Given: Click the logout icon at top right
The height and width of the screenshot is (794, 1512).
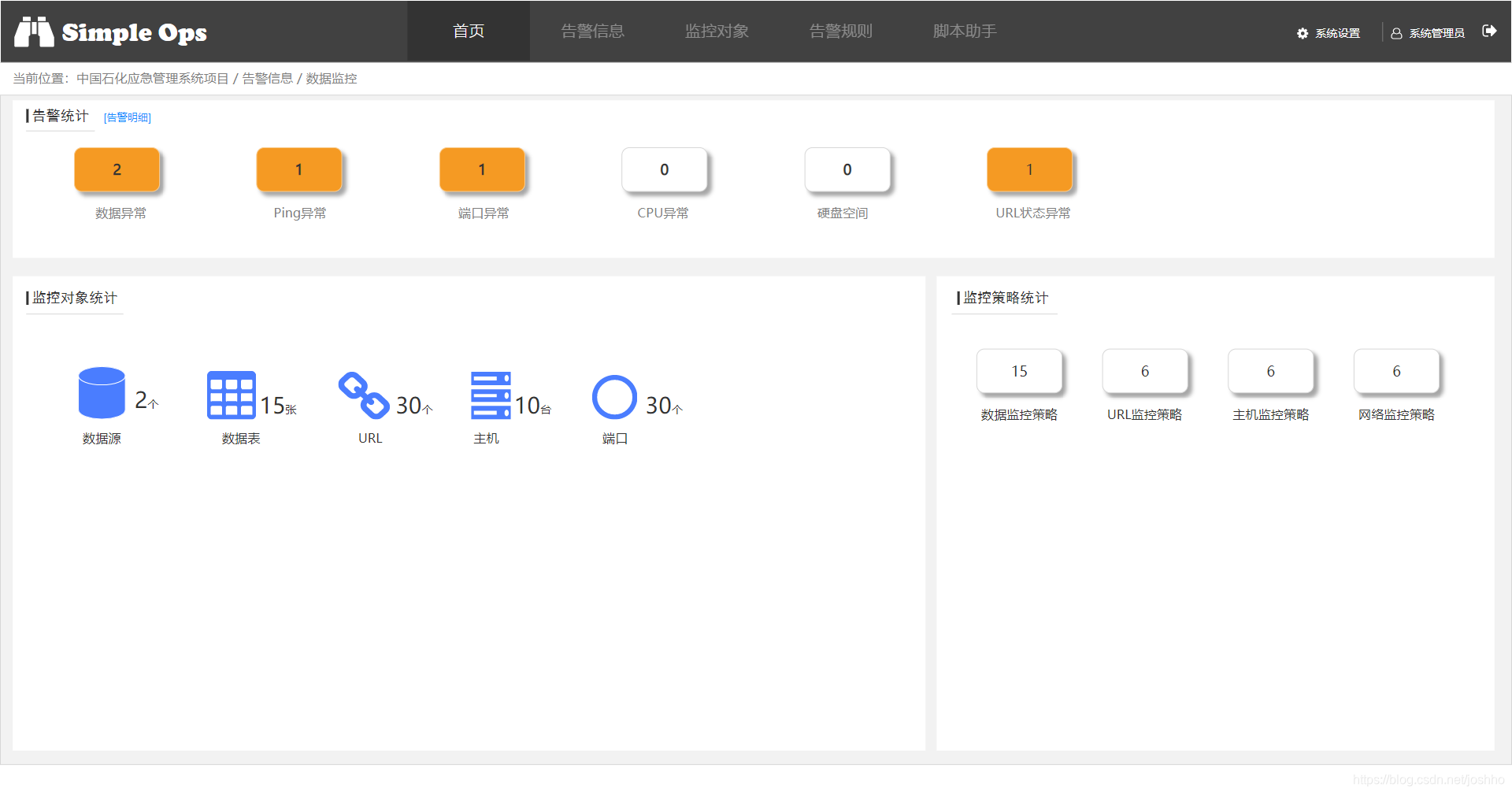Looking at the screenshot, I should tap(1491, 32).
